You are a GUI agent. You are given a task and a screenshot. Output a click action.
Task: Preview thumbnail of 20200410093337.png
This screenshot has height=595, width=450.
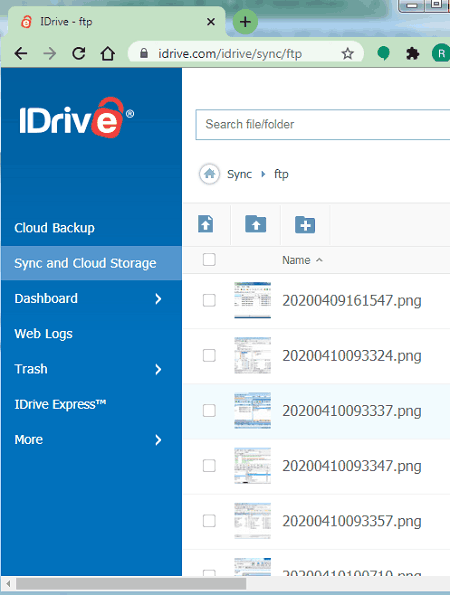(252, 411)
